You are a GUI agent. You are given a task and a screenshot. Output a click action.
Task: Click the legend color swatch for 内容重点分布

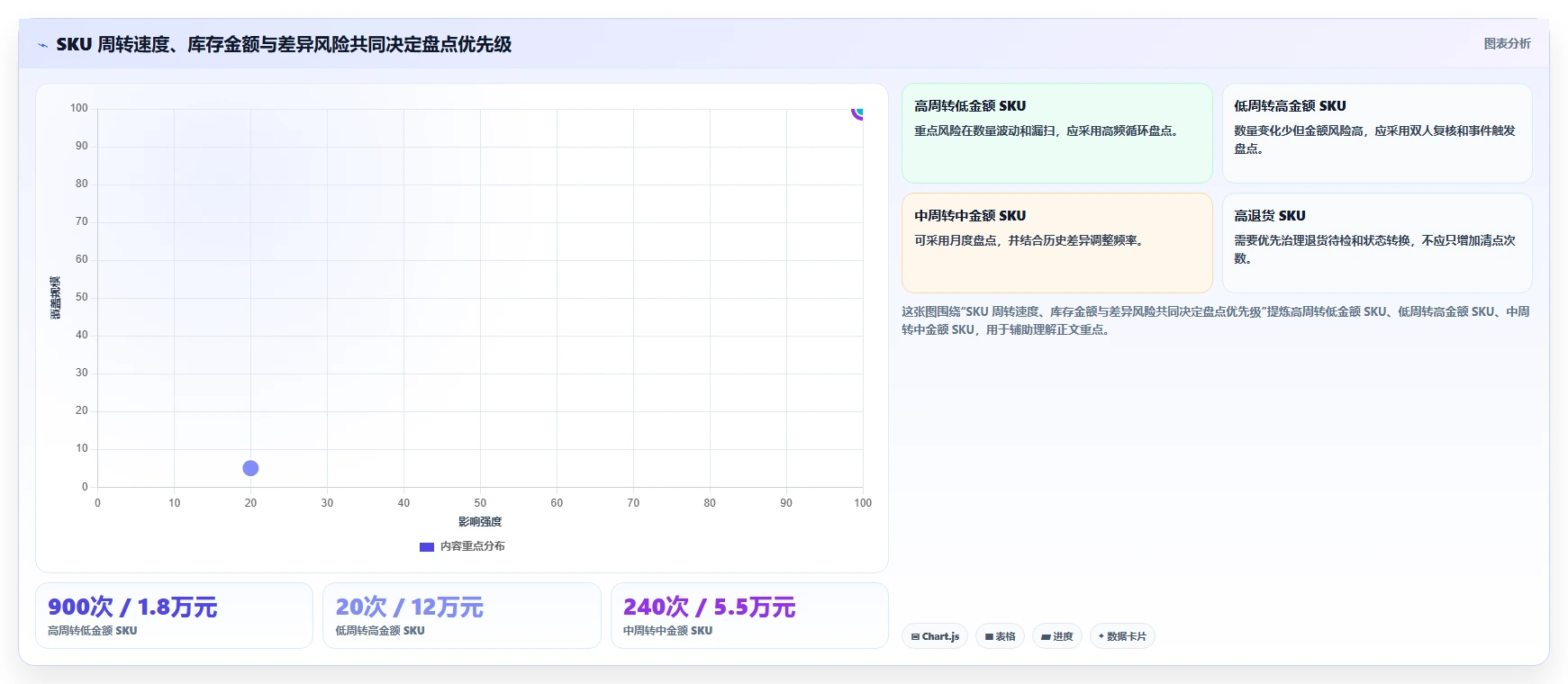click(x=427, y=546)
